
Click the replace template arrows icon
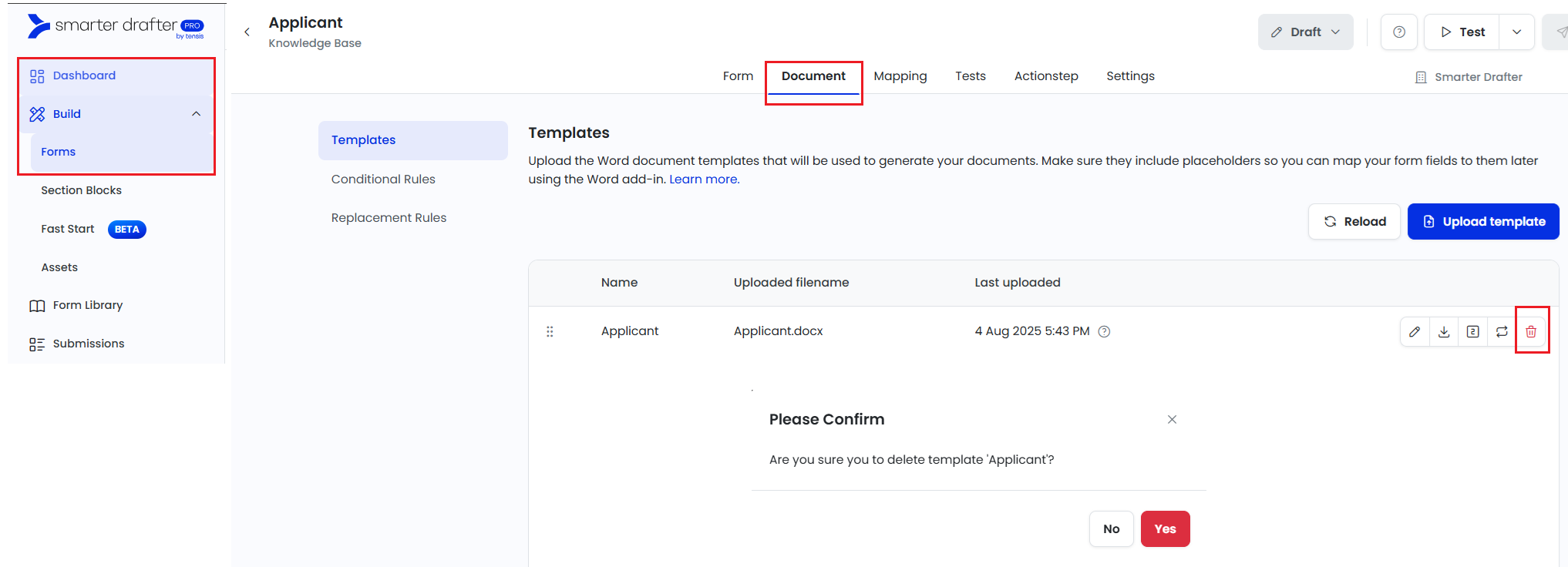(x=1502, y=331)
